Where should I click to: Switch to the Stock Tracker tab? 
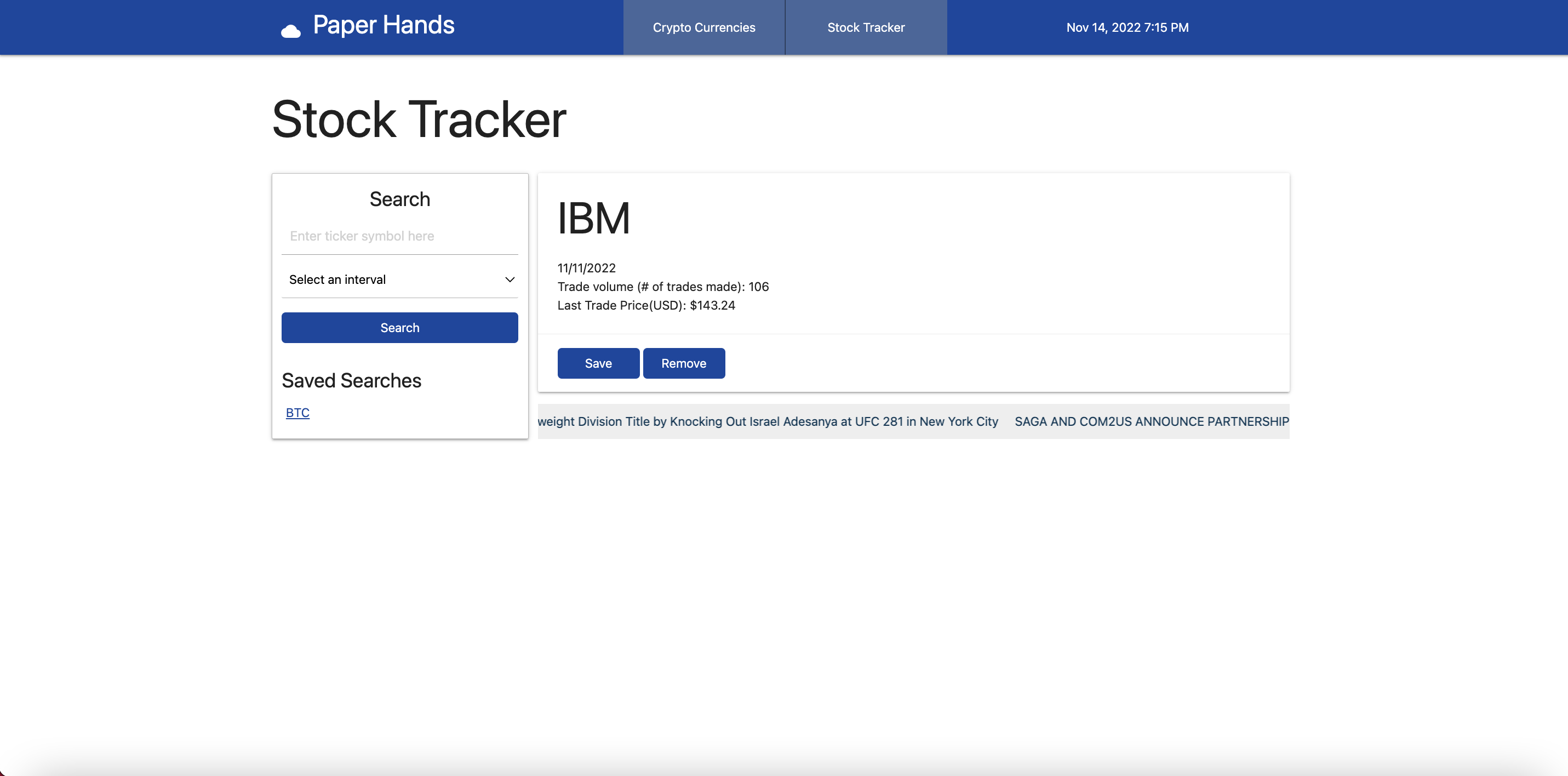[x=866, y=27]
